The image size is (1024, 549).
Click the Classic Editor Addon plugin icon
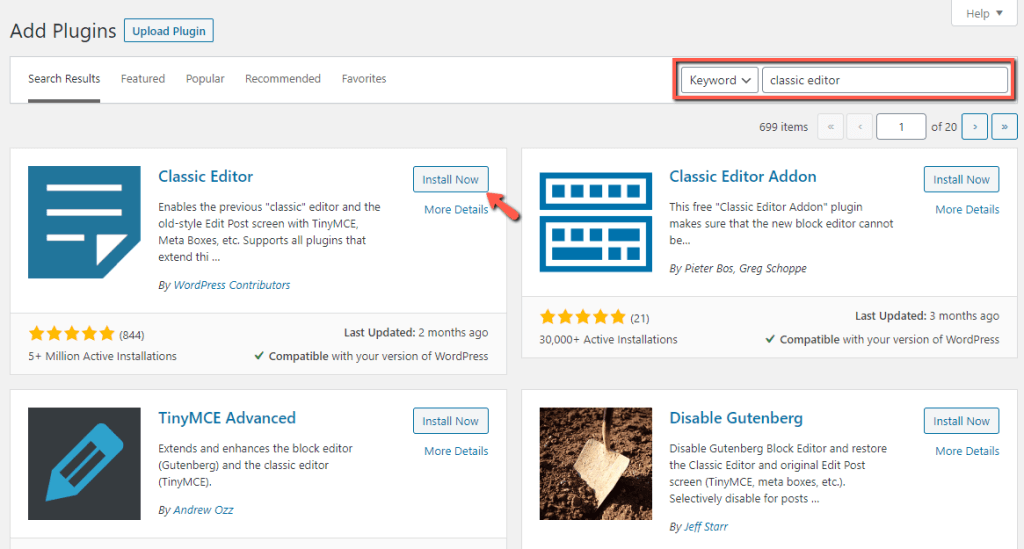click(596, 222)
